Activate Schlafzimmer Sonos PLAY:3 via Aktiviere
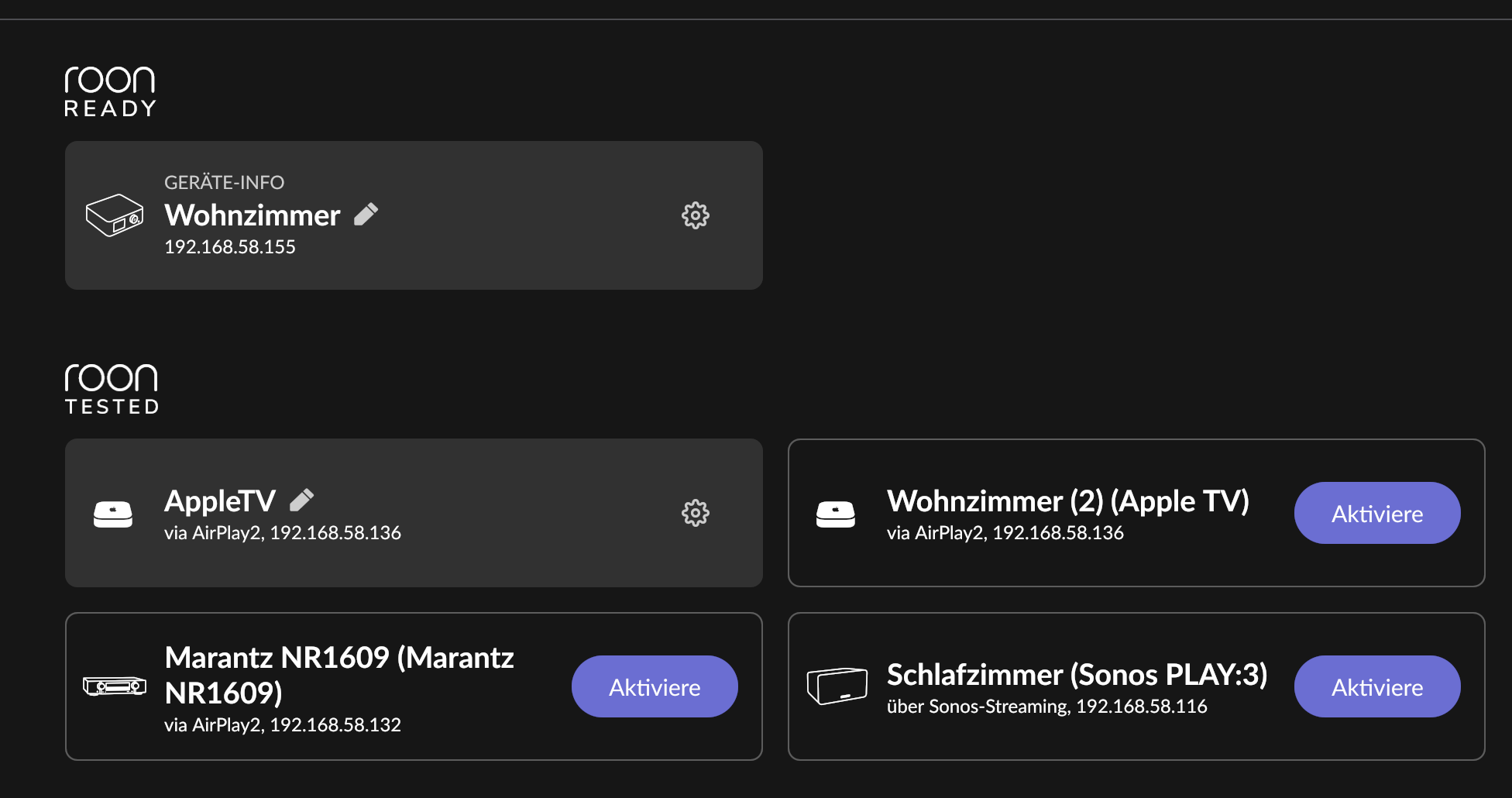 (x=1377, y=686)
